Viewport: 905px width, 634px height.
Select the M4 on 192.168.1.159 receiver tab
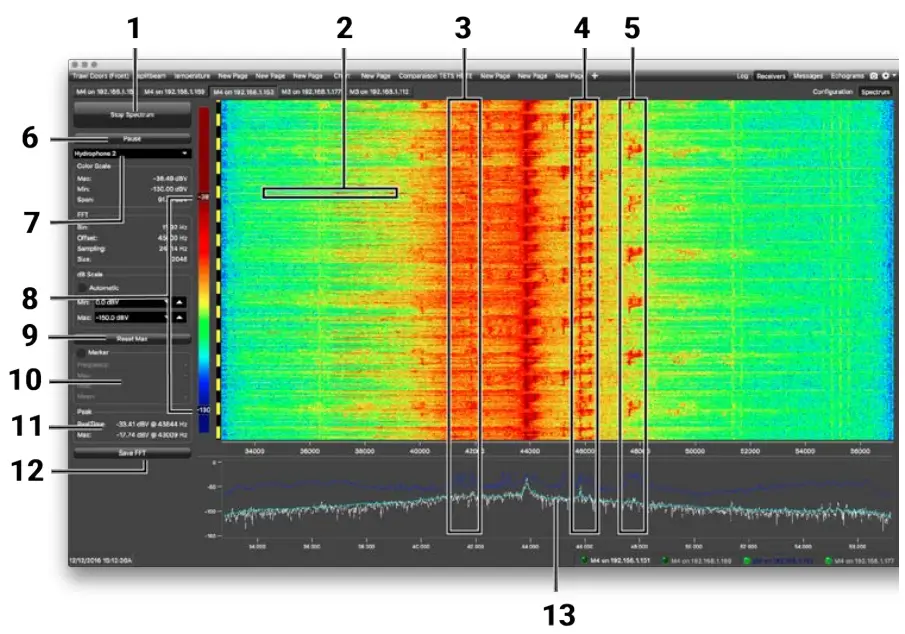pos(174,92)
